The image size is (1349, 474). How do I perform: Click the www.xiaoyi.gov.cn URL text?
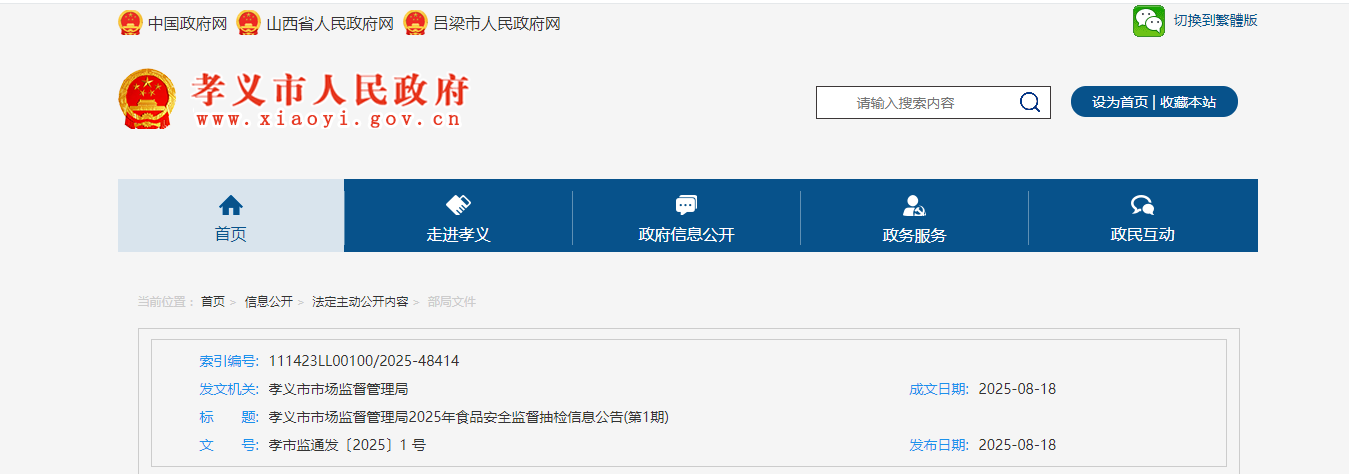328,119
